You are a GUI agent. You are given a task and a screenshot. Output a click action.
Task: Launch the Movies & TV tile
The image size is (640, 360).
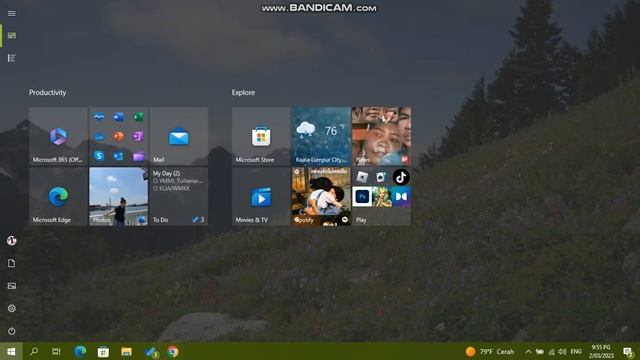(x=261, y=196)
